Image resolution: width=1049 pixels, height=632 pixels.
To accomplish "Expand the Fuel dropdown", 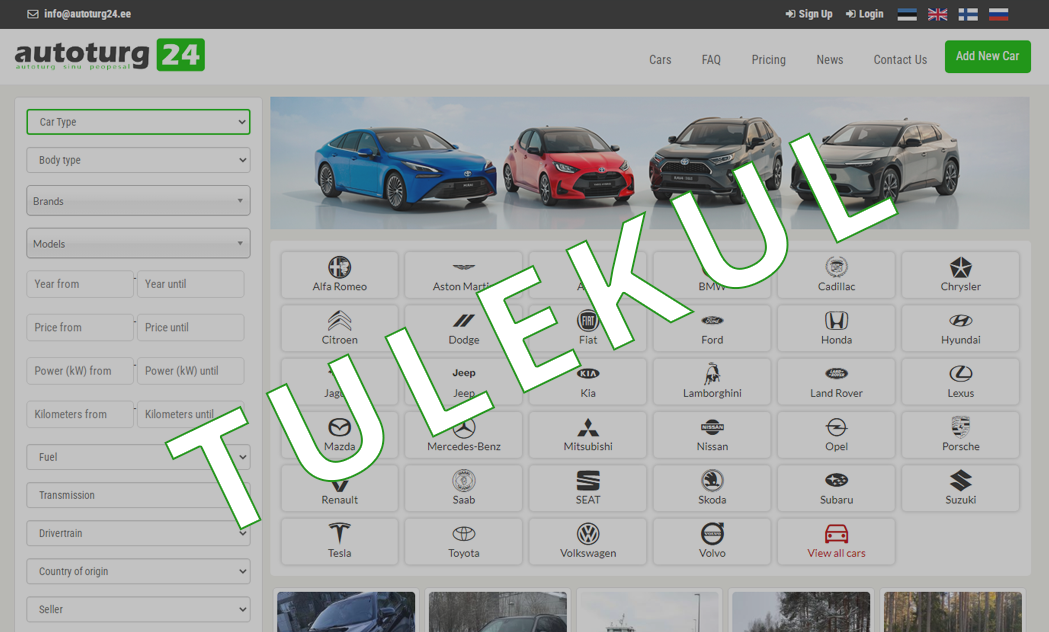I will pyautogui.click(x=138, y=457).
